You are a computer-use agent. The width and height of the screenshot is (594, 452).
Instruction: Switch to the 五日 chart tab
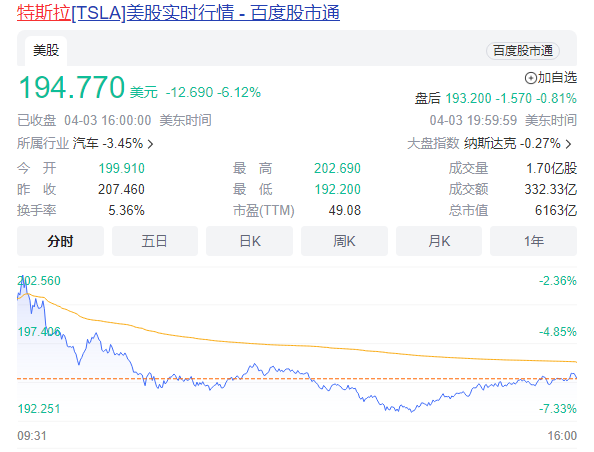click(x=155, y=241)
